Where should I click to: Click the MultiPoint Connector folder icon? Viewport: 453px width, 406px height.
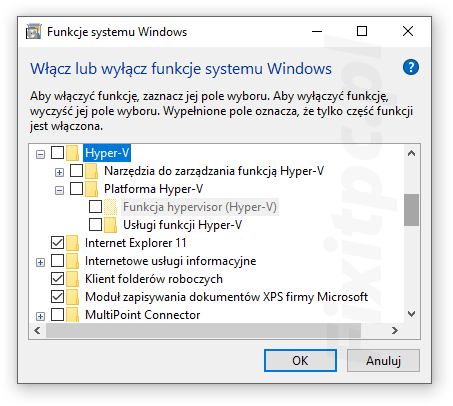click(72, 314)
